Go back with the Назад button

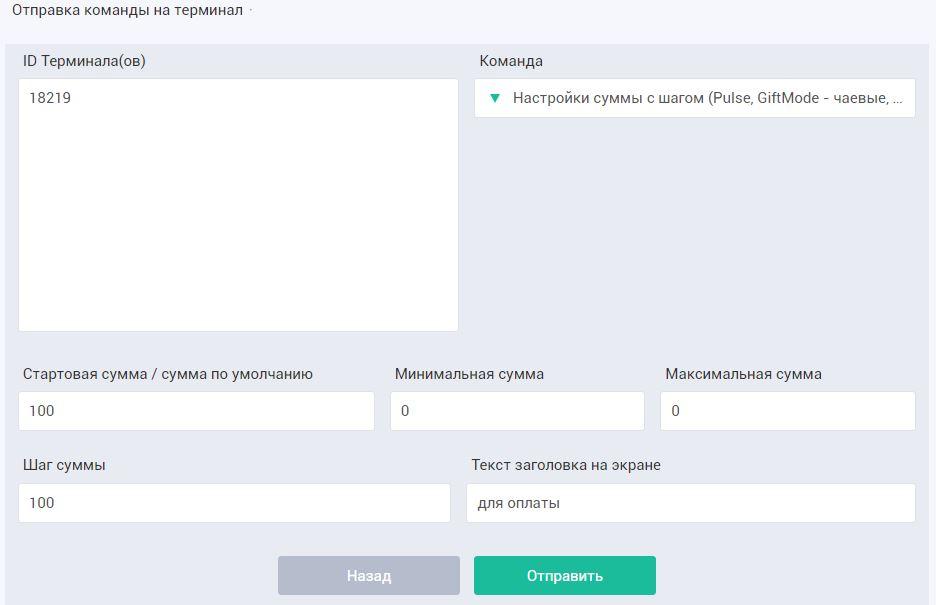tap(369, 575)
